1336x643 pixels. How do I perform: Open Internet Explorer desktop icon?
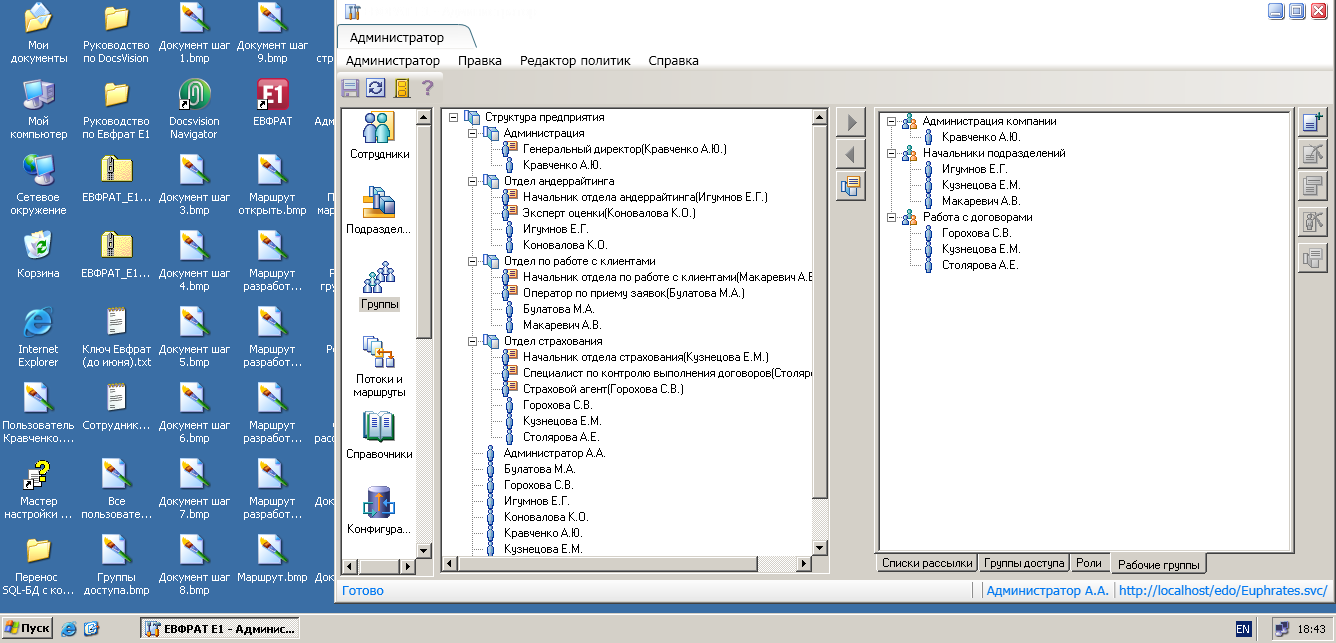tap(38, 338)
